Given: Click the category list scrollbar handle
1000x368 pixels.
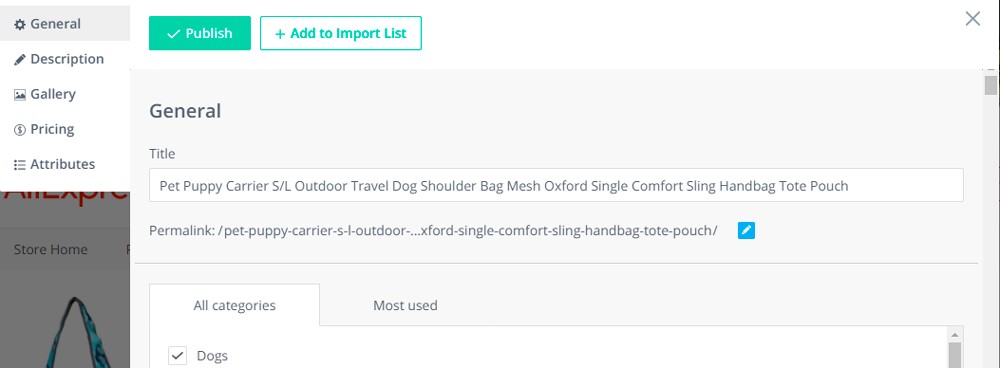Looking at the screenshot, I should (x=955, y=355).
